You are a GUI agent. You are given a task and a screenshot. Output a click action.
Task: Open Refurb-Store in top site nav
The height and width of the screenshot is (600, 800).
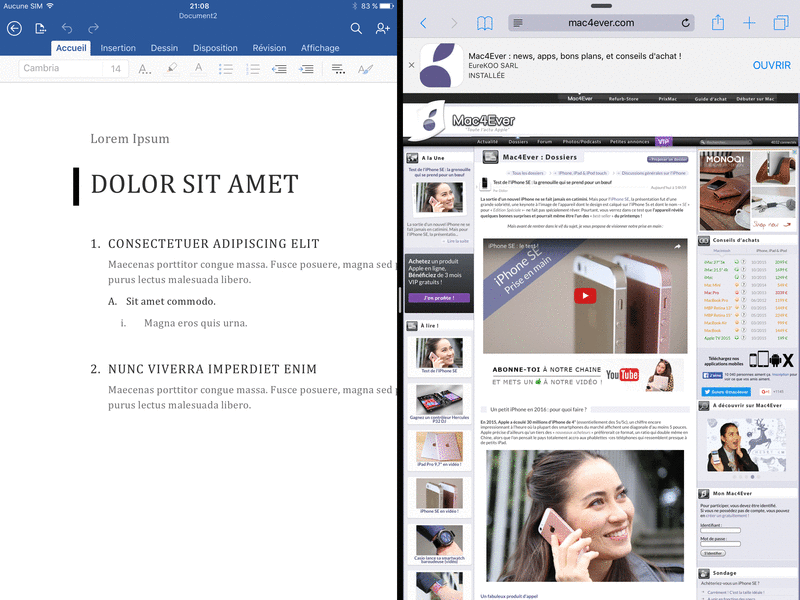tap(623, 99)
